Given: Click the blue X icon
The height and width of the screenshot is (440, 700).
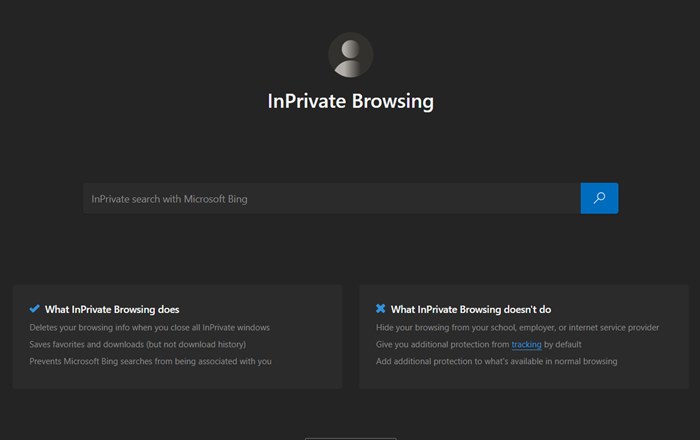Looking at the screenshot, I should pos(380,308).
